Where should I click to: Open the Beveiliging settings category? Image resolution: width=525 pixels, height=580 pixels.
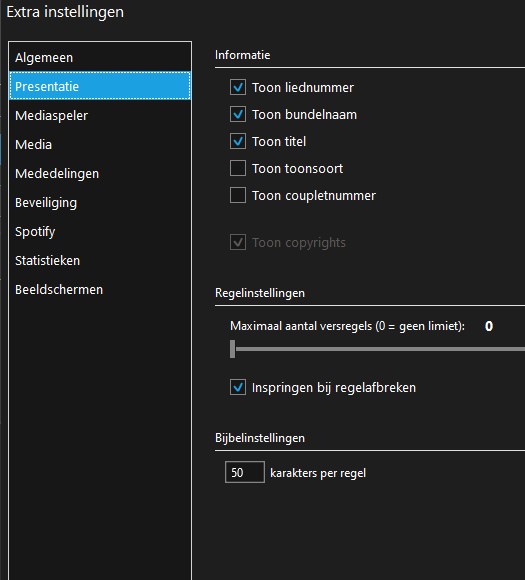click(100, 202)
